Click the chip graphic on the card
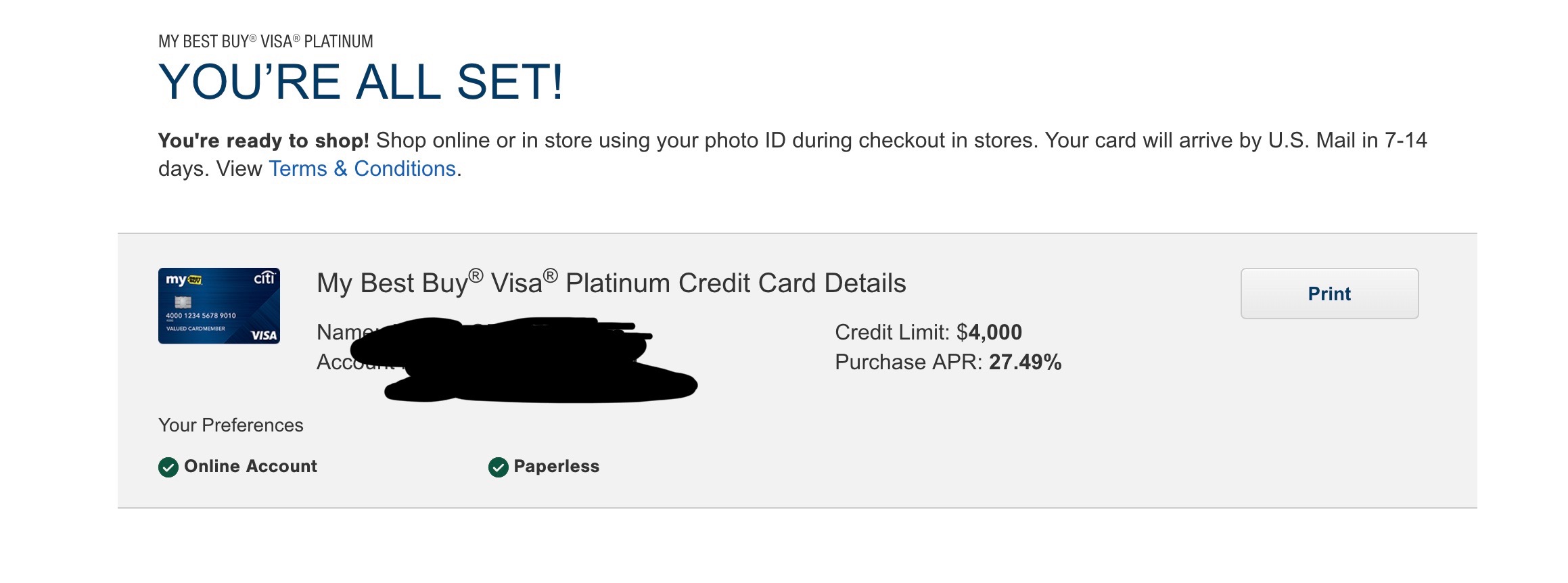The width and height of the screenshot is (1568, 583). coord(183,302)
